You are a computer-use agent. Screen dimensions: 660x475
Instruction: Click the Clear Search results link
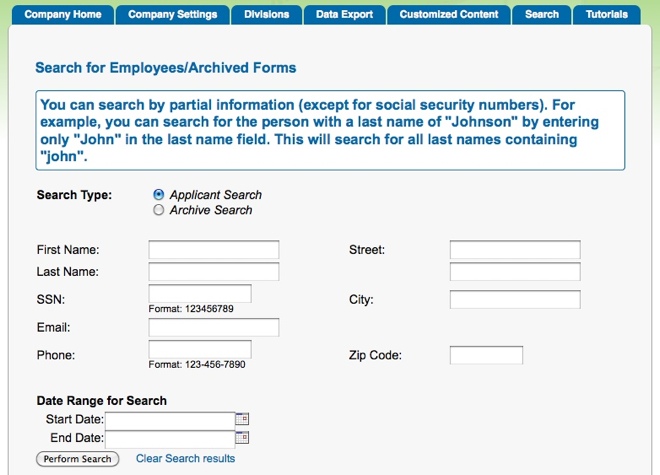coord(185,459)
